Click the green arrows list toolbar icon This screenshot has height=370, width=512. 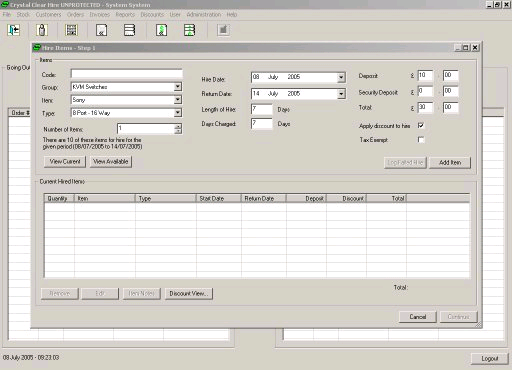[x=190, y=30]
